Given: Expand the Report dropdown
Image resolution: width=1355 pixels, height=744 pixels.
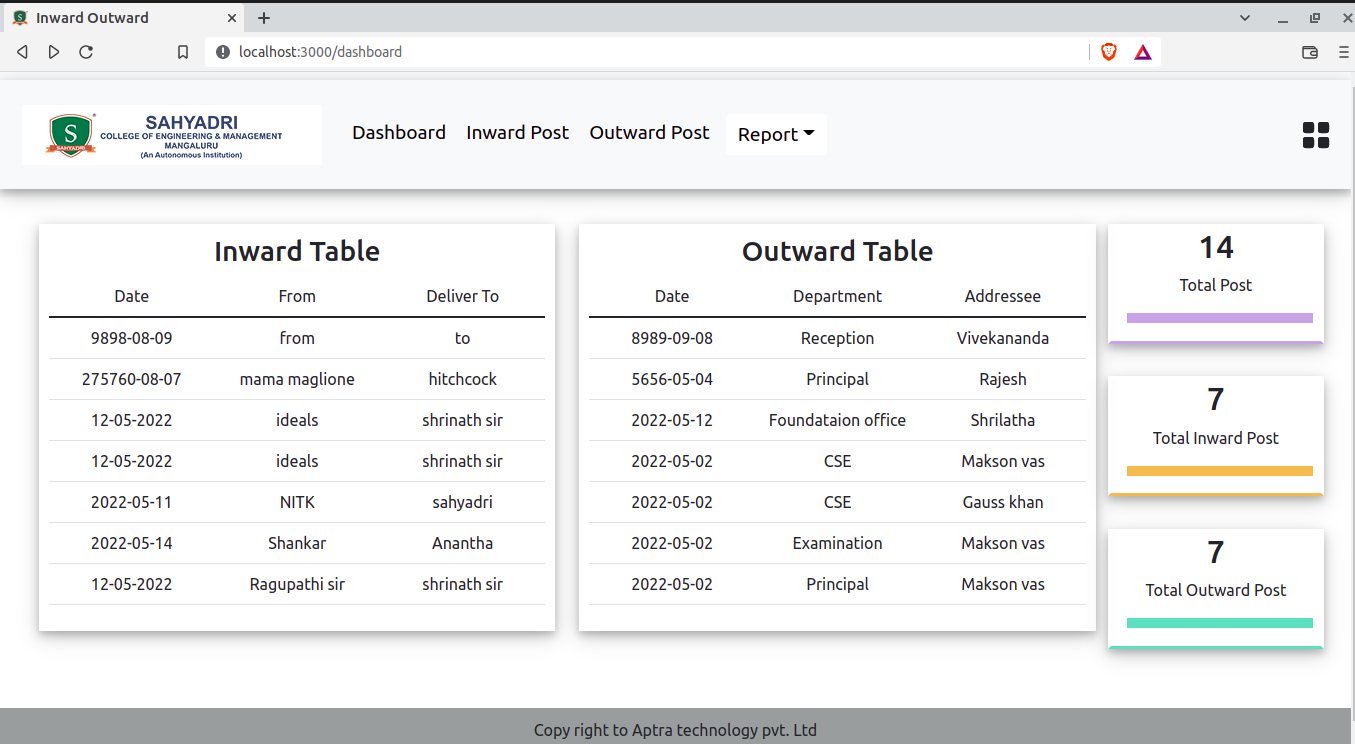Looking at the screenshot, I should click(776, 134).
